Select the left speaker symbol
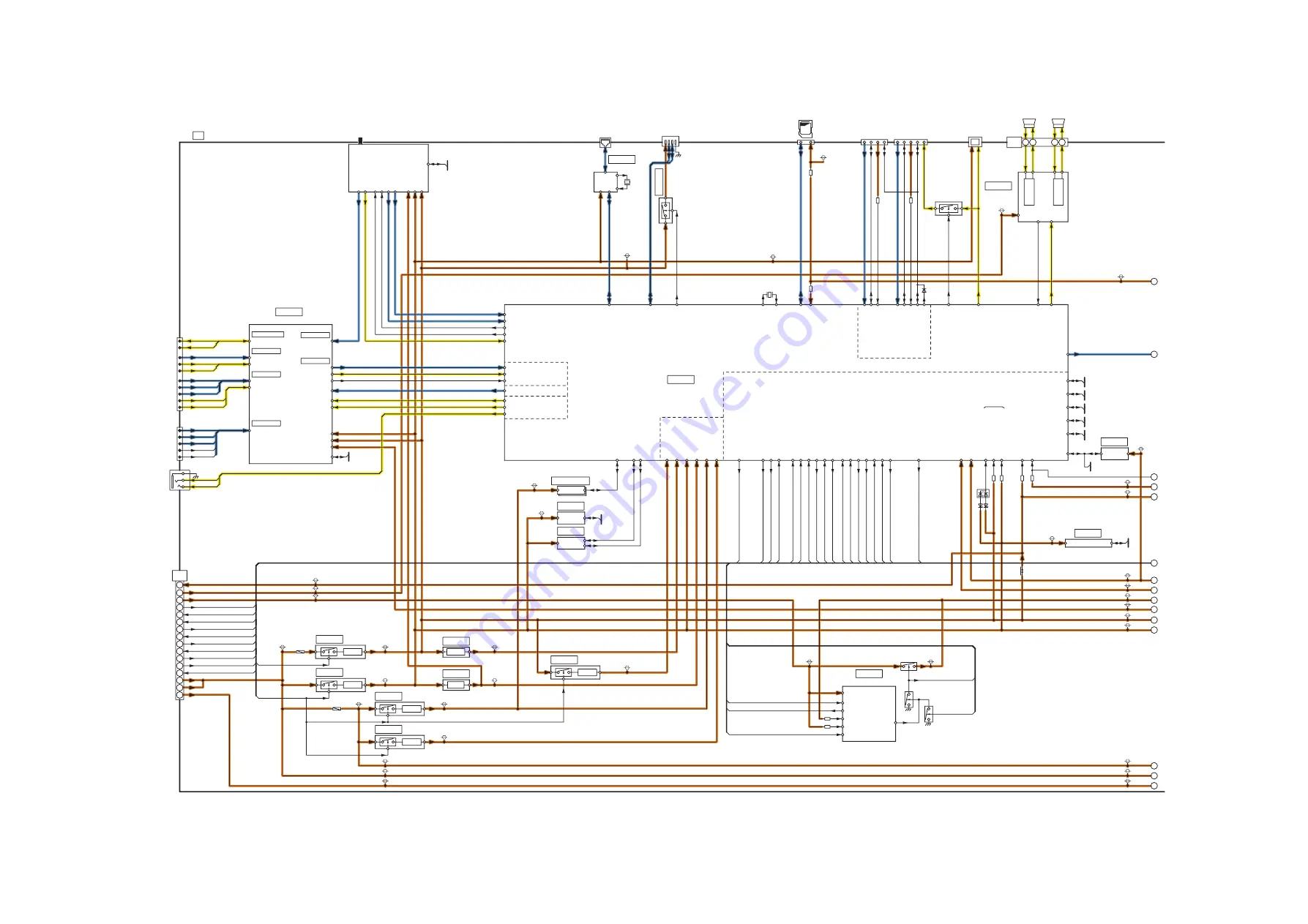Screen dimensions: 1308x924 coord(1029,123)
